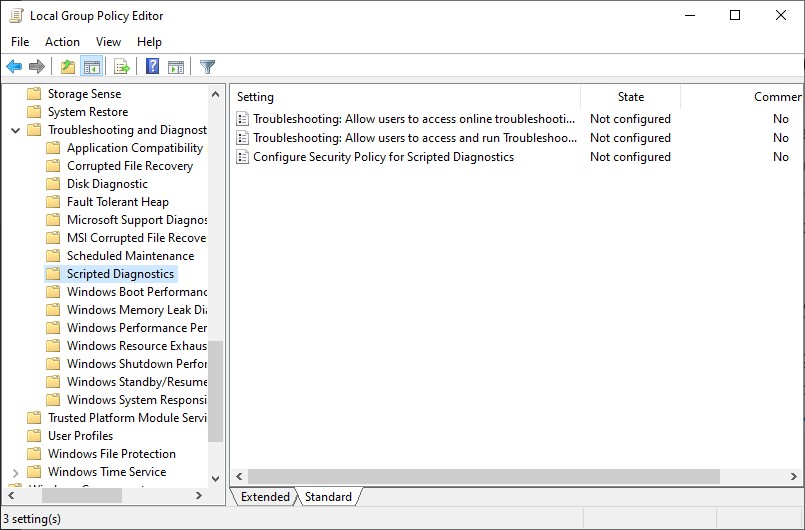Select MSI Corrupted File Recovery item
The width and height of the screenshot is (805, 530).
[x=137, y=238]
